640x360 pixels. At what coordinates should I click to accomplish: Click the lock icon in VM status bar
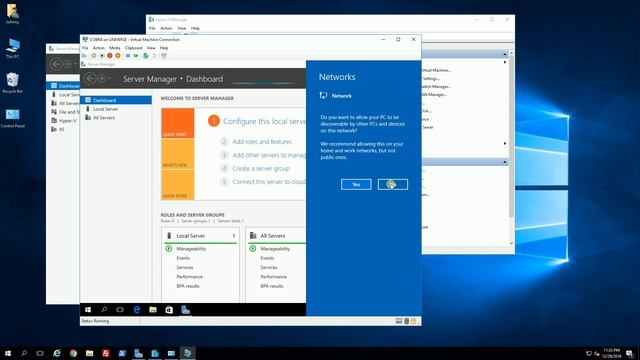(x=413, y=321)
